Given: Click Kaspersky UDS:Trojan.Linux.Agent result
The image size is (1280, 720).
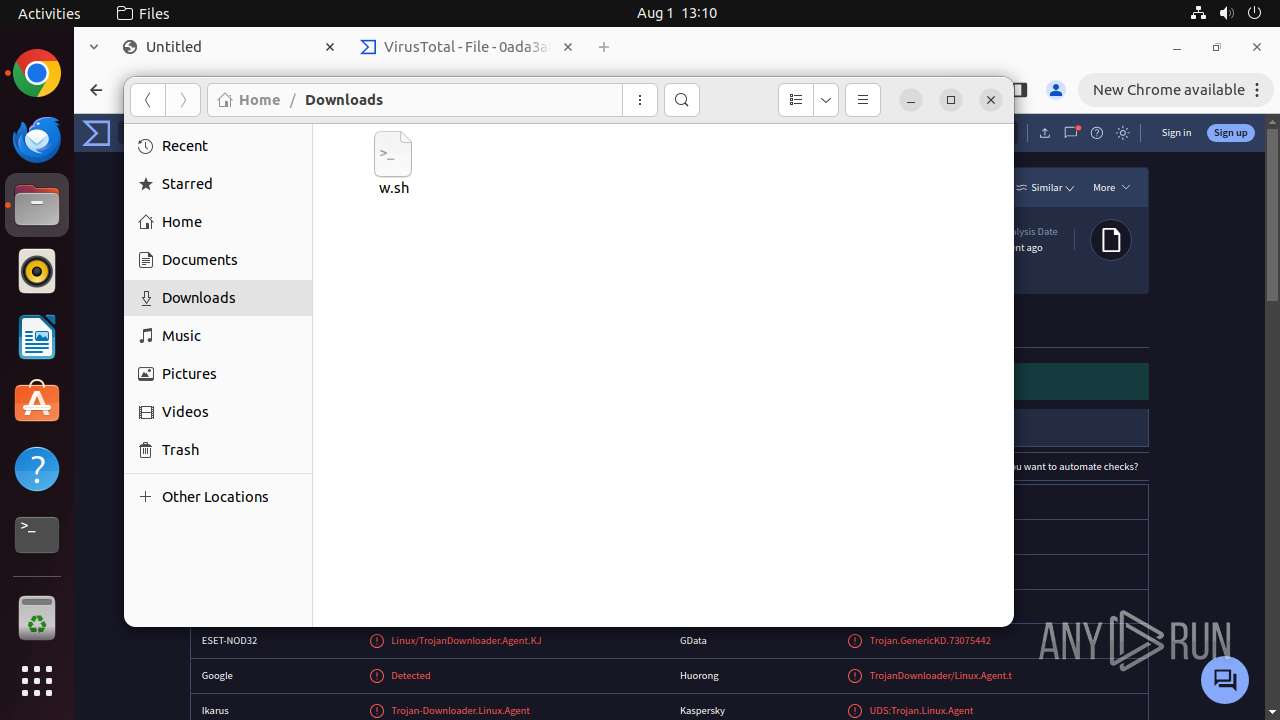Looking at the screenshot, I should coord(920,710).
